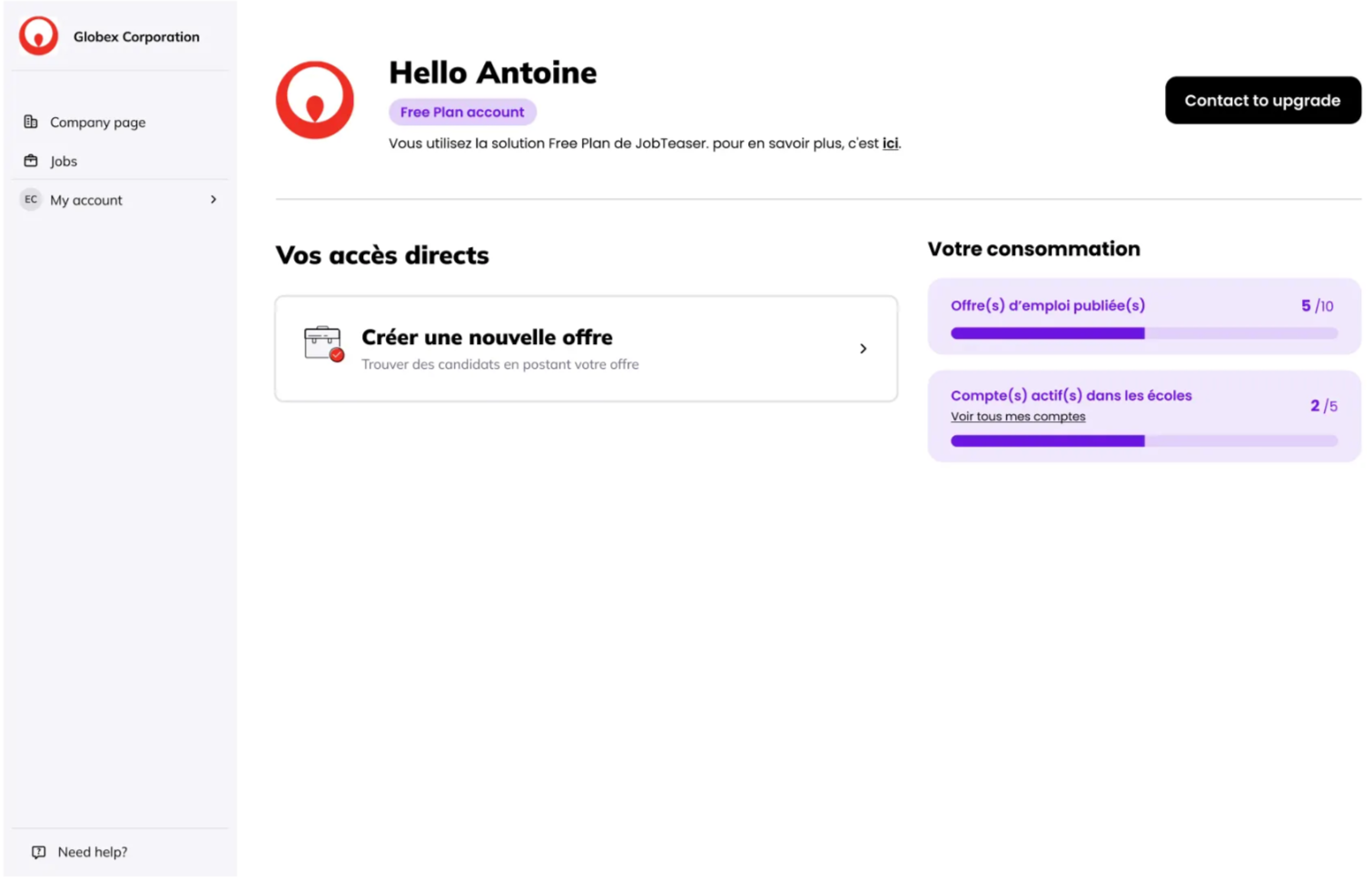Click the briefcase icon on new offer card
Screen dimensions: 1372x879
pyautogui.click(x=323, y=344)
